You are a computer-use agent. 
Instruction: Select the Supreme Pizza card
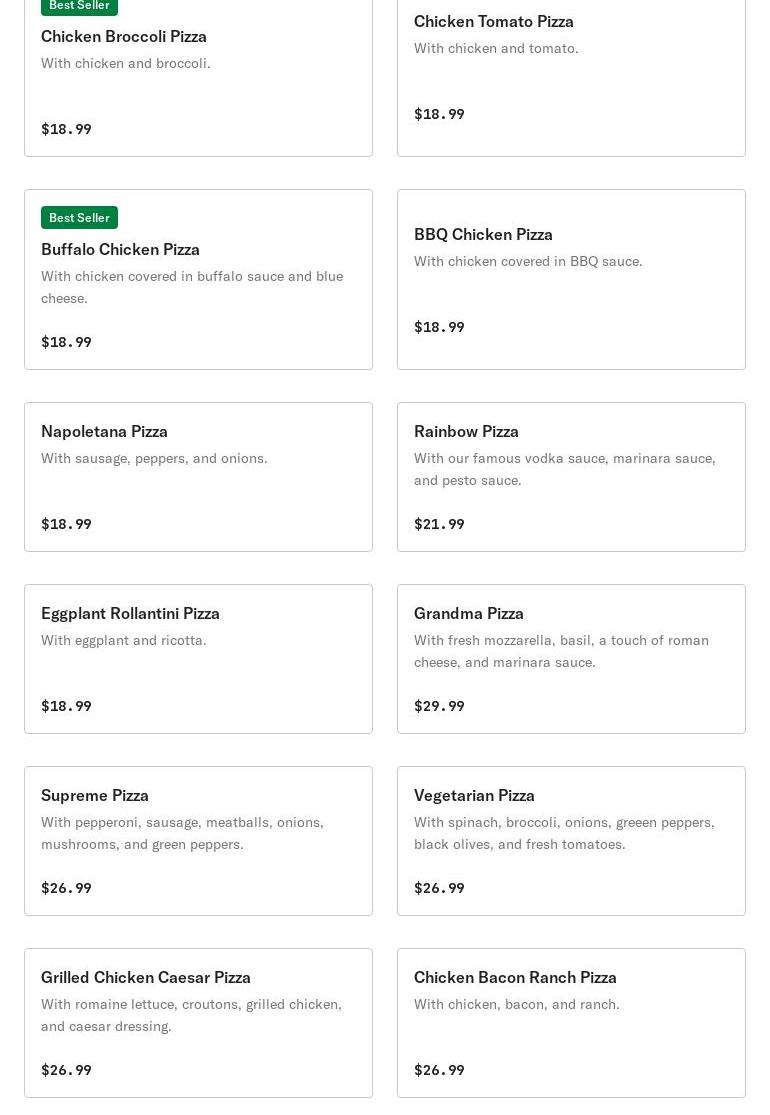tap(198, 840)
